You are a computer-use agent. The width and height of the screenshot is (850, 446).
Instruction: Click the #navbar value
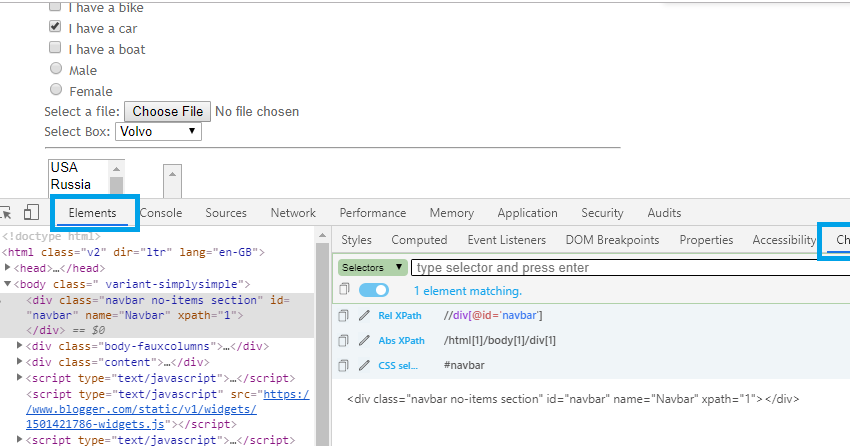464,365
